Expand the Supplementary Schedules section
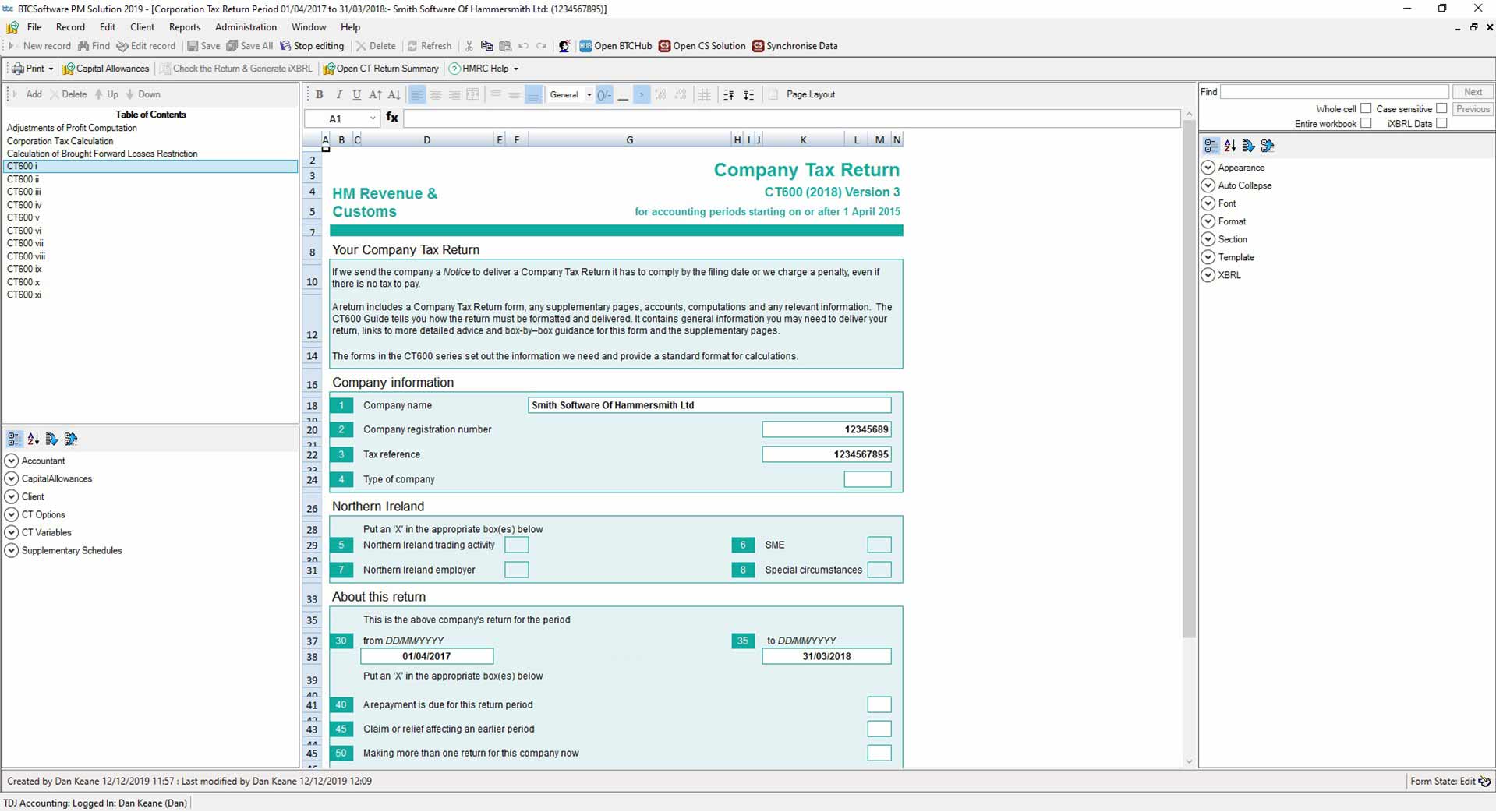This screenshot has width=1496, height=812. [x=11, y=550]
